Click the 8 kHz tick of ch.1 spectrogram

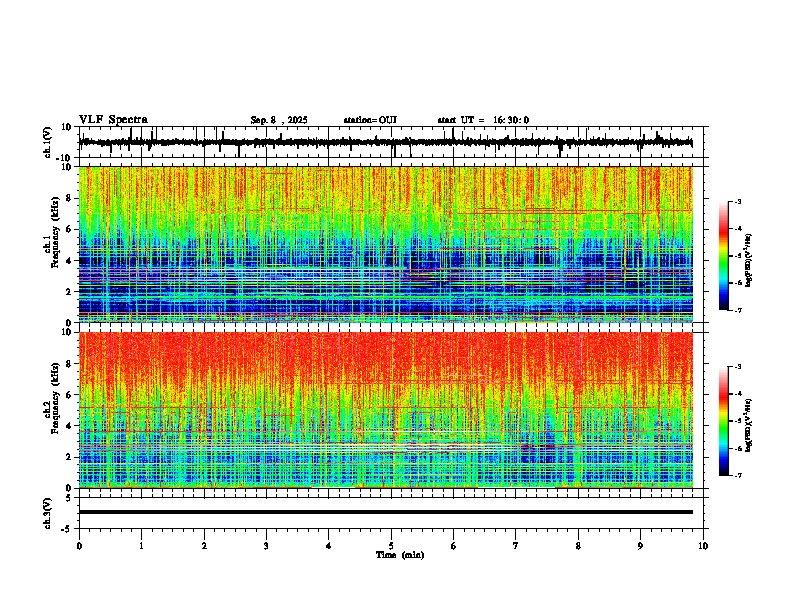coord(69,198)
